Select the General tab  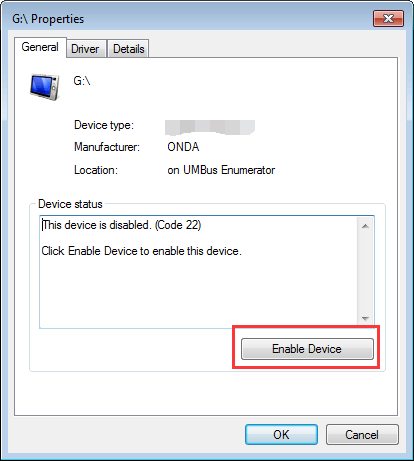[x=40, y=47]
